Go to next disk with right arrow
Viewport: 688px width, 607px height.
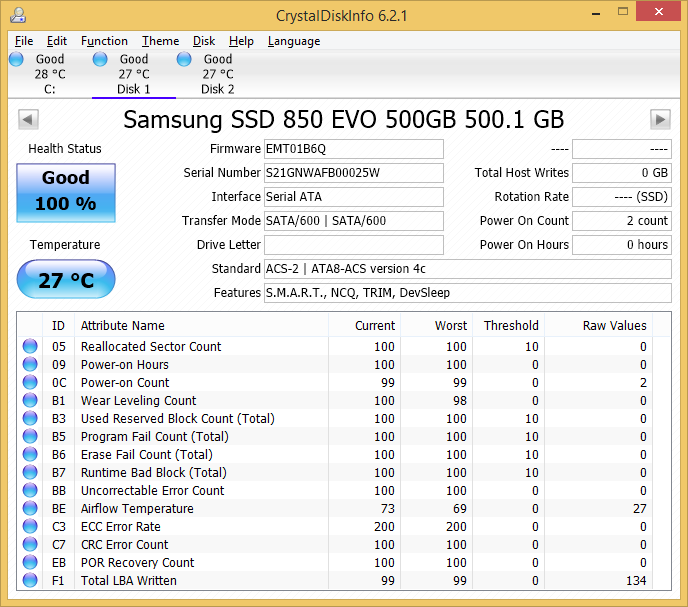click(660, 120)
